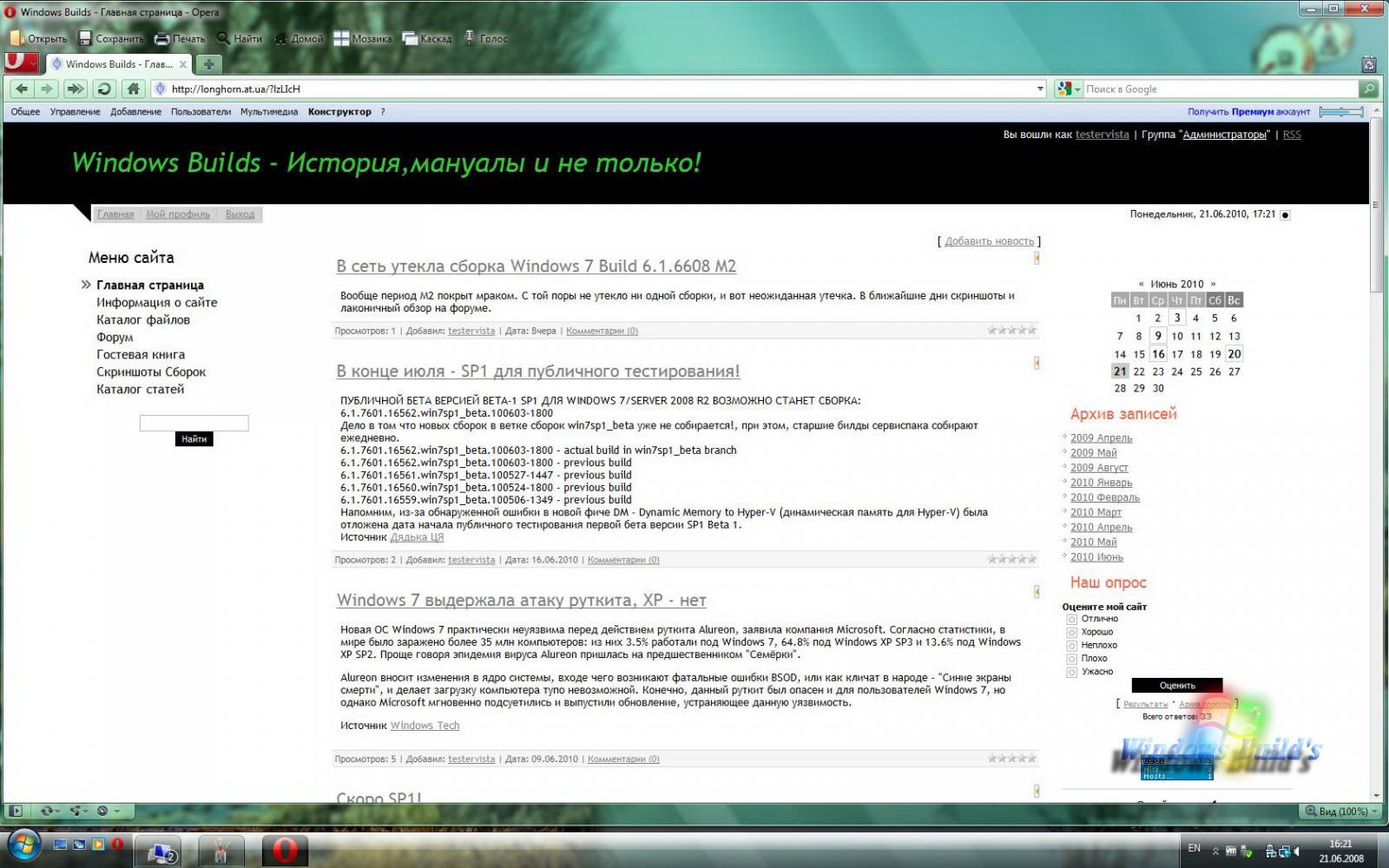Open the Opera Link sync icon in status bar
1389x868 pixels.
click(x=49, y=811)
